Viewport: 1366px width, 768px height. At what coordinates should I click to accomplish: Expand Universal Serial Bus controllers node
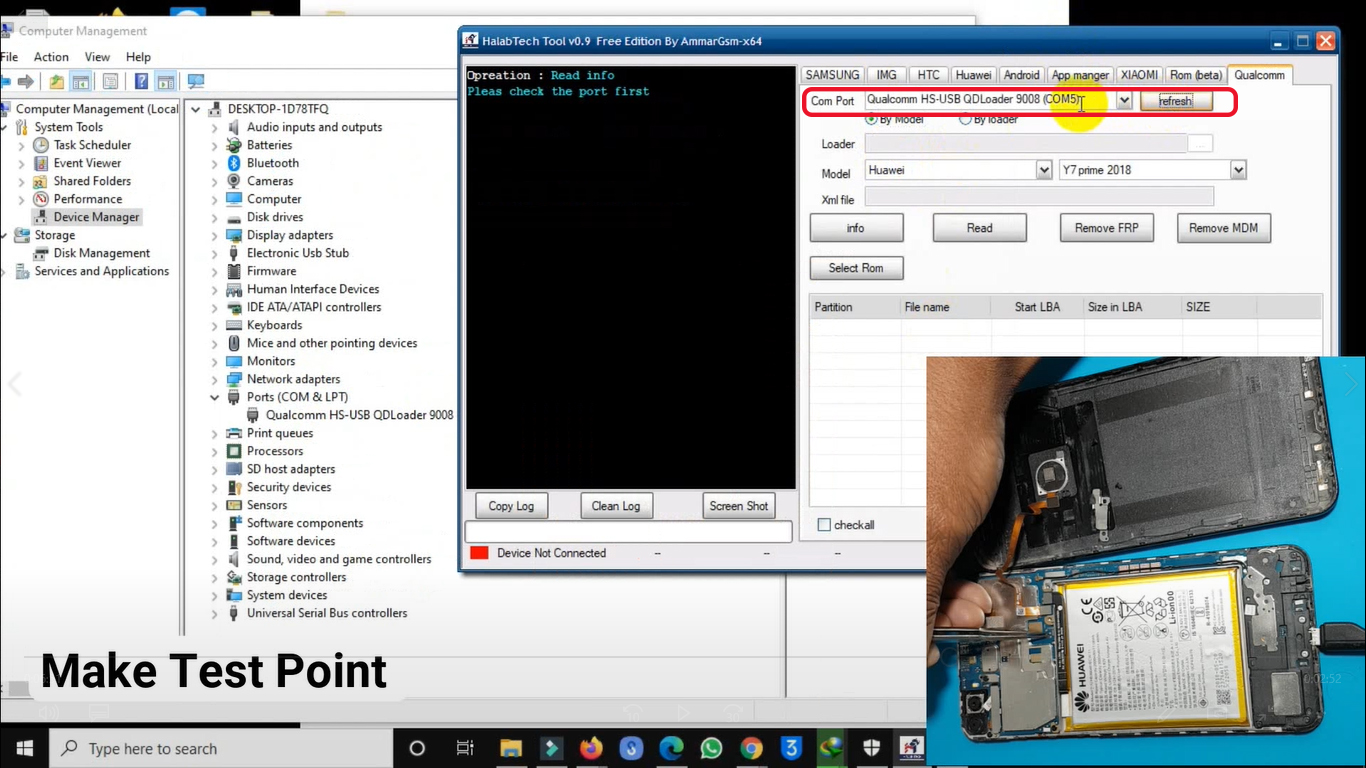pos(214,614)
